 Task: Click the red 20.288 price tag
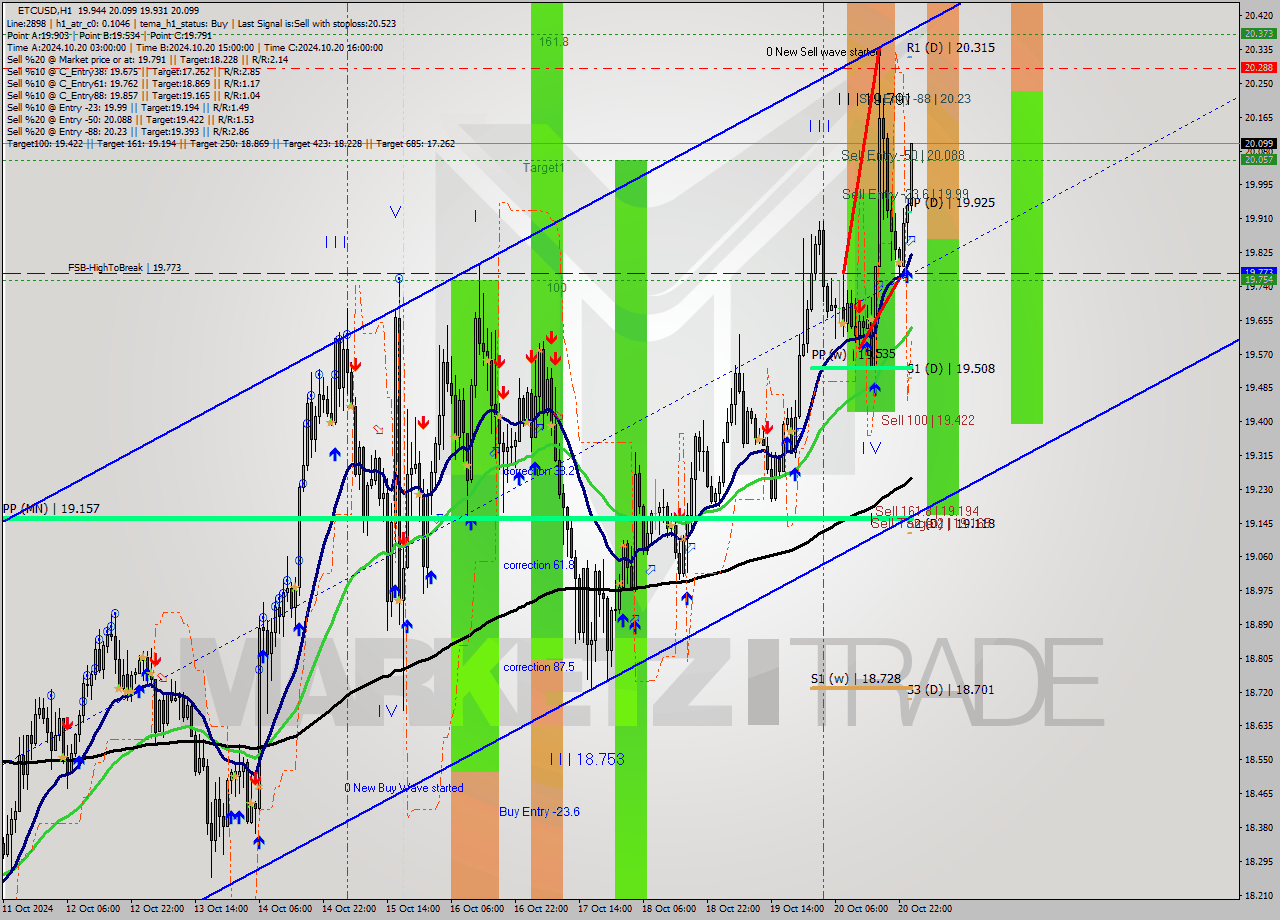pos(1258,68)
